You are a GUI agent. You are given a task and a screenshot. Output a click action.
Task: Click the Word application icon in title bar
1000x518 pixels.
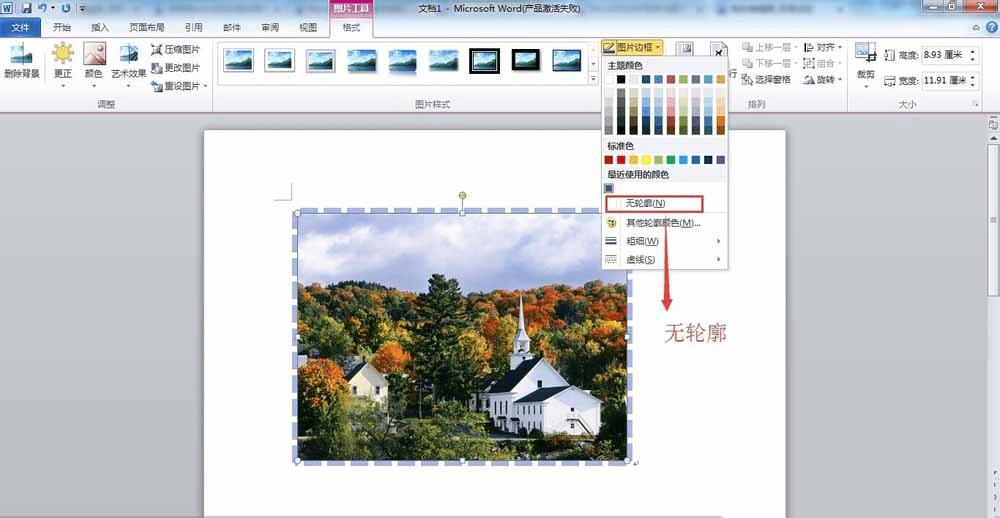pyautogui.click(x=8, y=8)
